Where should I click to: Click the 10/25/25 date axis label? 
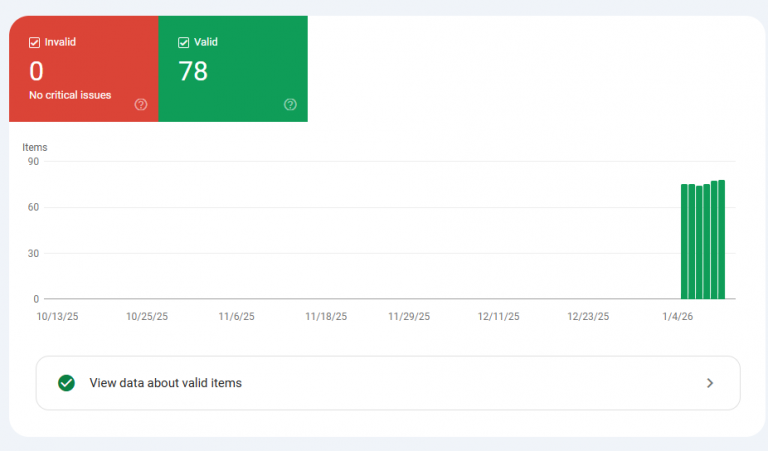coord(147,316)
